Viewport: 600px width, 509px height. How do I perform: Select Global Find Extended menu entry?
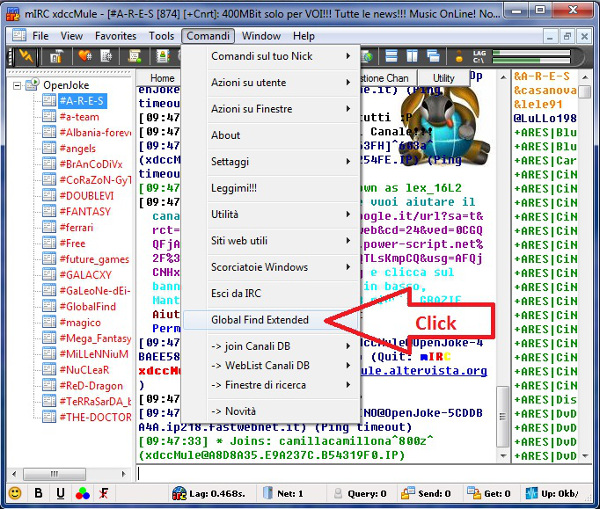[x=260, y=320]
